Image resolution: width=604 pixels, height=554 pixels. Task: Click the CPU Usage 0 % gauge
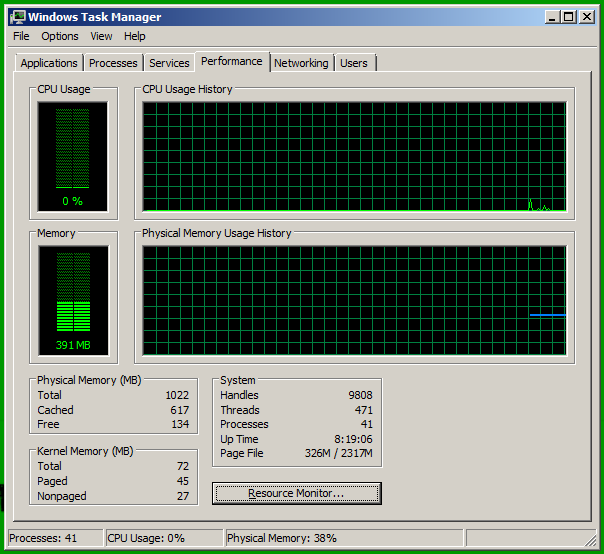point(72,156)
